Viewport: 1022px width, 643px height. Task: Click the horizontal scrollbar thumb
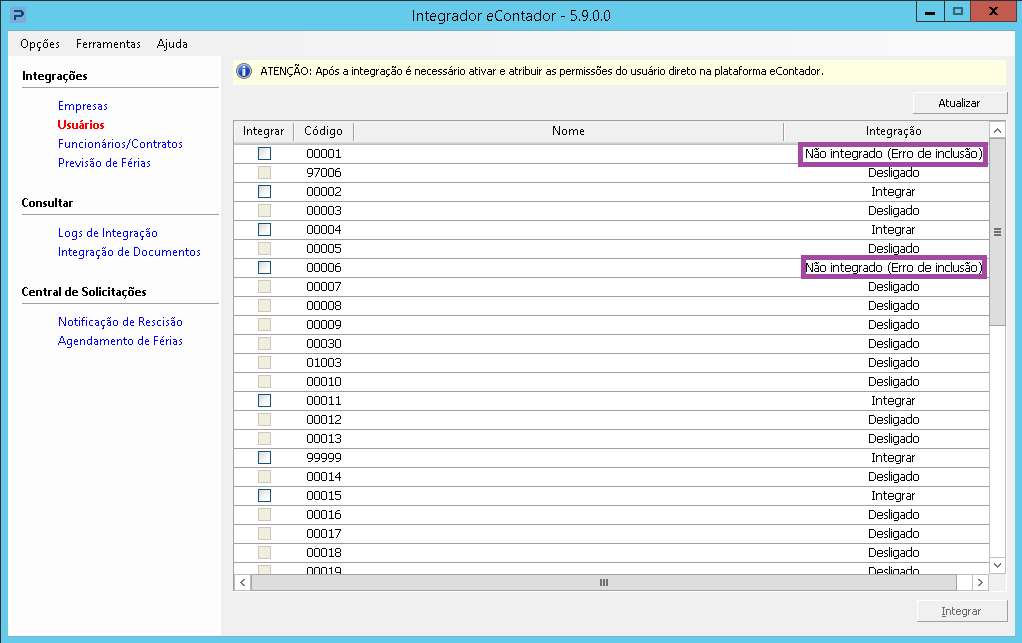(604, 582)
